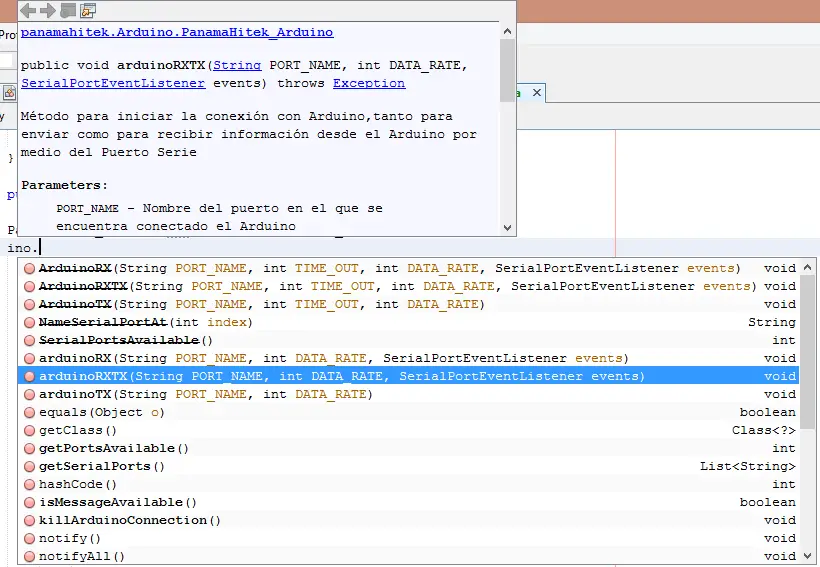Select the highlighted arduinoRXTX completion entry

pyautogui.click(x=408, y=376)
